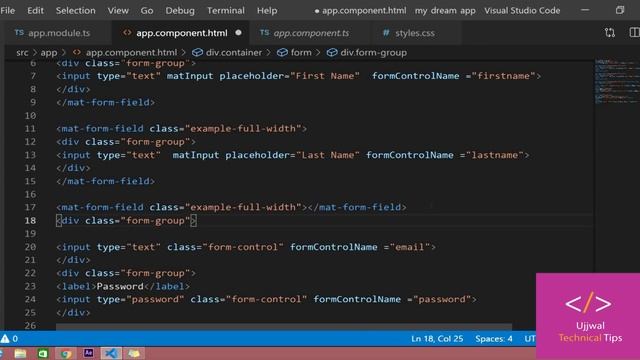Image resolution: width=640 pixels, height=360 pixels.
Task: Open the File menu
Action: [x=7, y=11]
